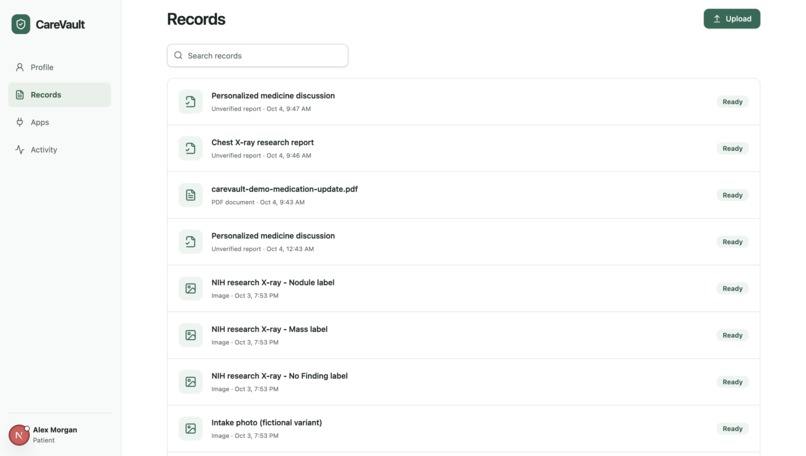Click the Records document icon in sidebar

tap(20, 95)
